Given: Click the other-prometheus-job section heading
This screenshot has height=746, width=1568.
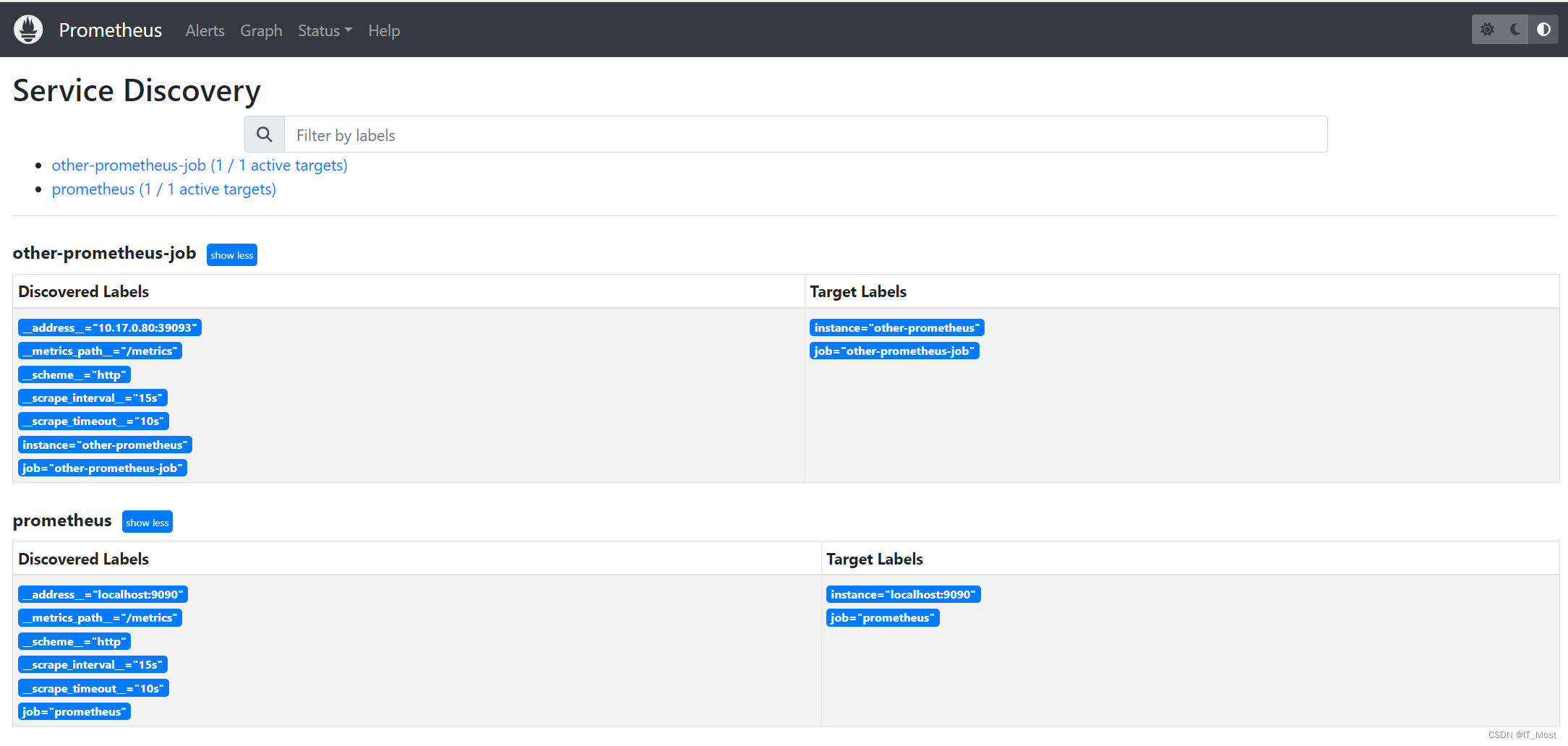Looking at the screenshot, I should pos(104,253).
